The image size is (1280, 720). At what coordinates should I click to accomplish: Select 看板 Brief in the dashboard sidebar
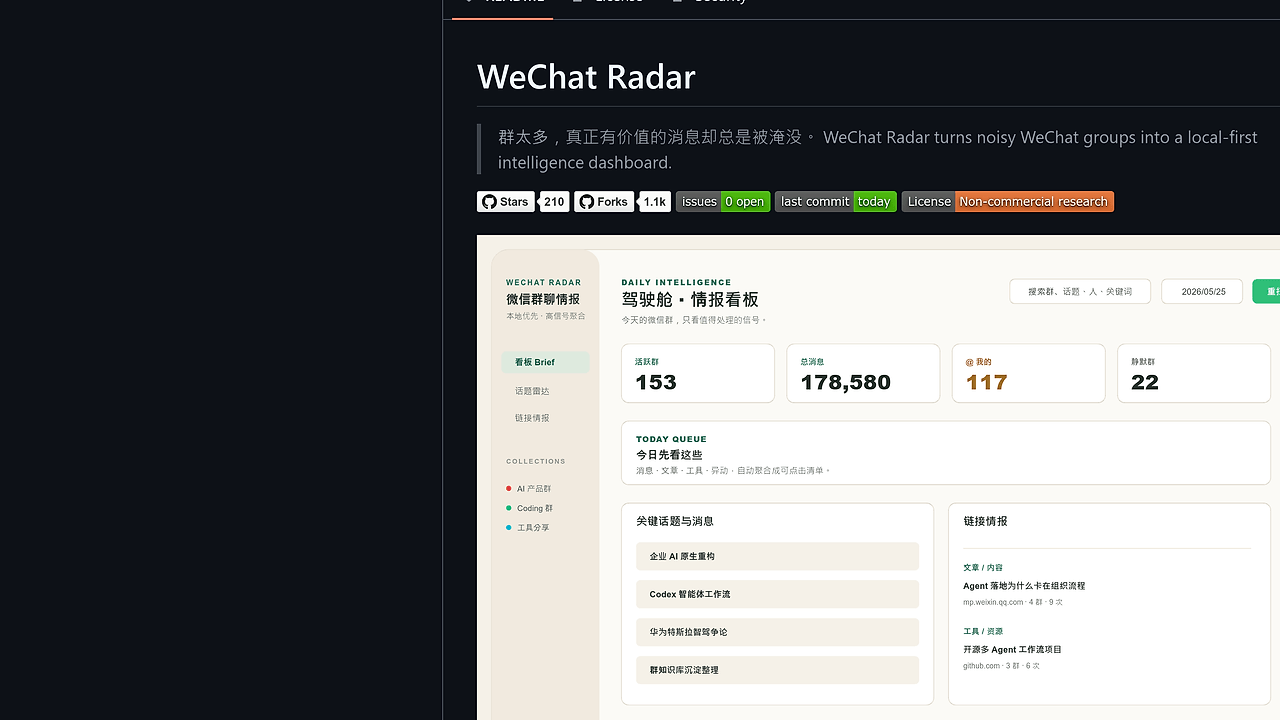[545, 362]
